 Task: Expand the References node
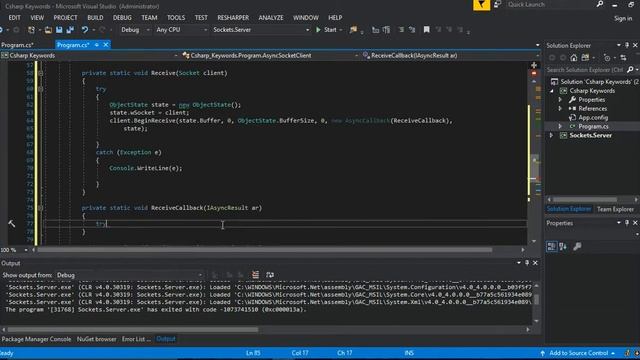coord(560,109)
